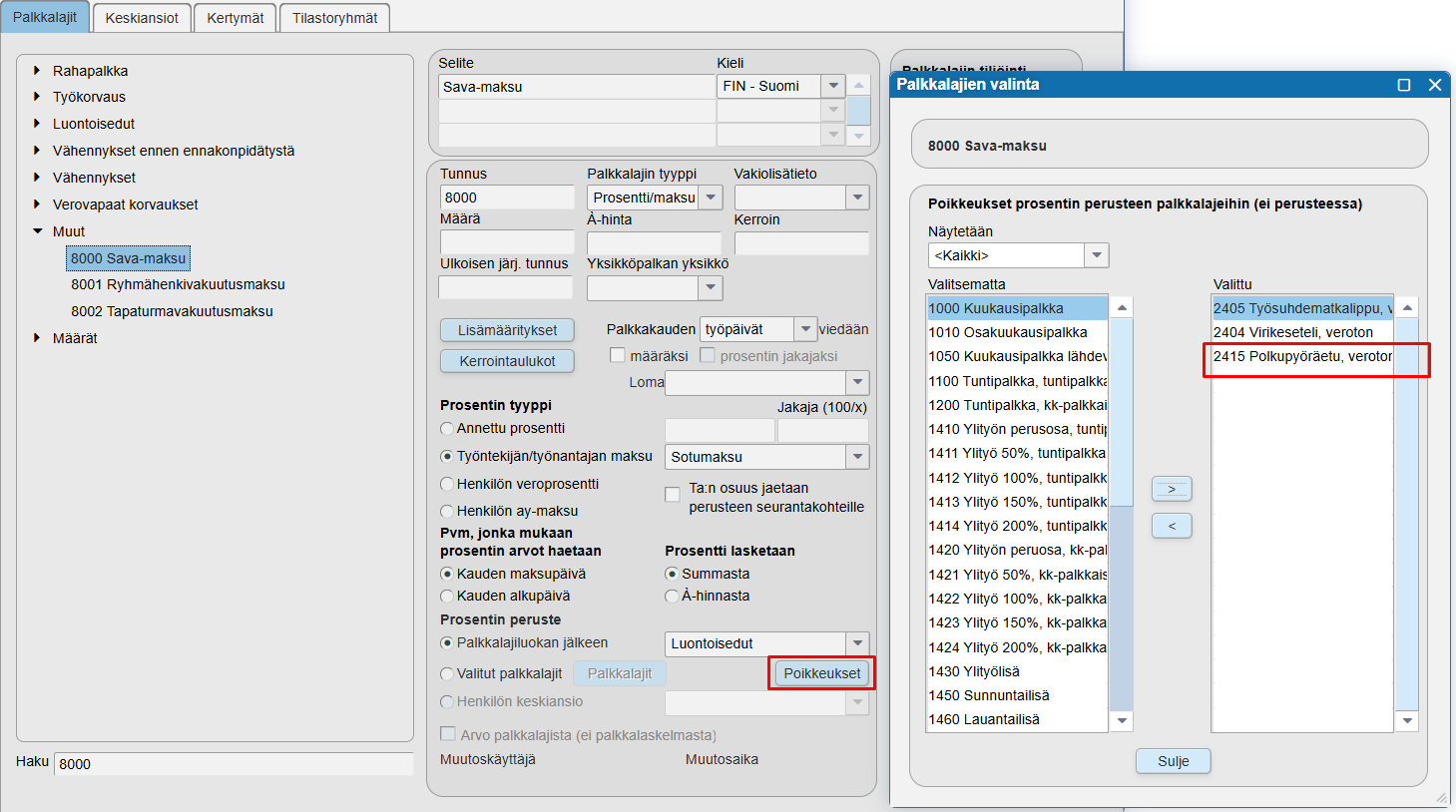The width and height of the screenshot is (1456, 812).
Task: Open the Kieli dropdown showing FIN - Suomi
Action: click(833, 87)
